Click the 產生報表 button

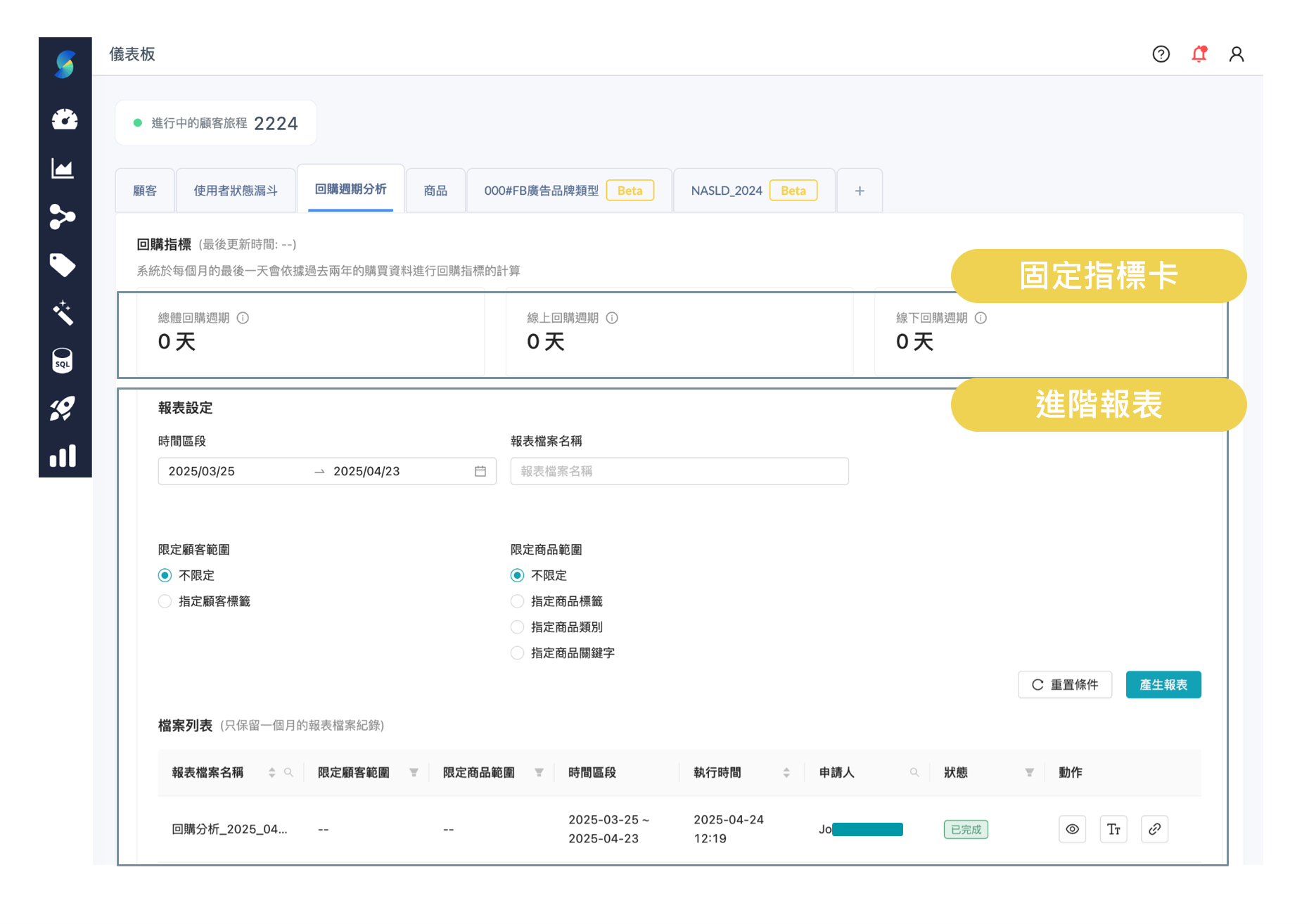coord(1163,684)
